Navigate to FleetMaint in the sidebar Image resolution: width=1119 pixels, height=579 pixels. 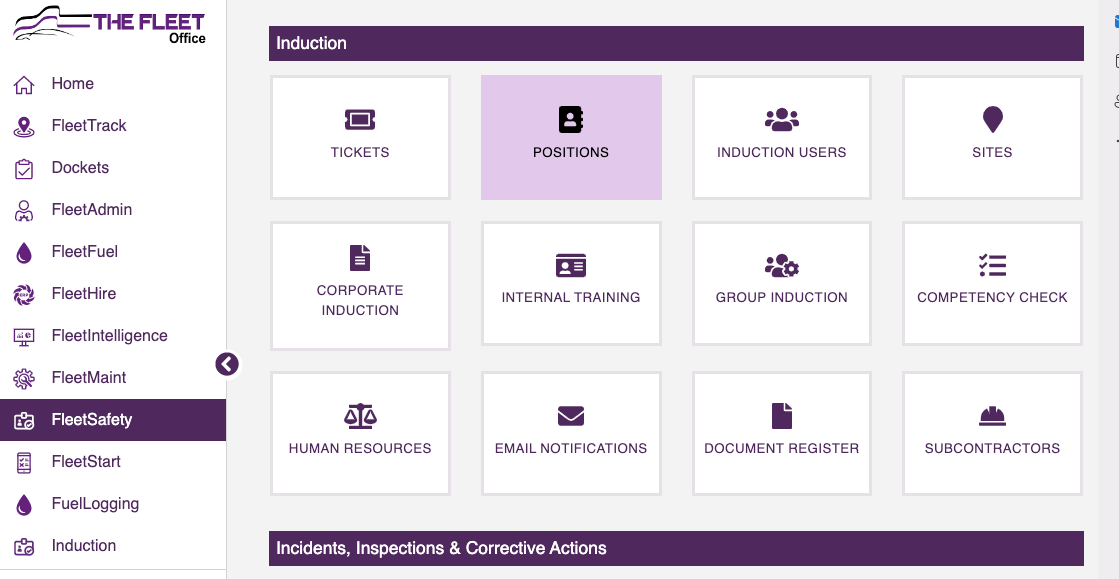[x=88, y=378]
